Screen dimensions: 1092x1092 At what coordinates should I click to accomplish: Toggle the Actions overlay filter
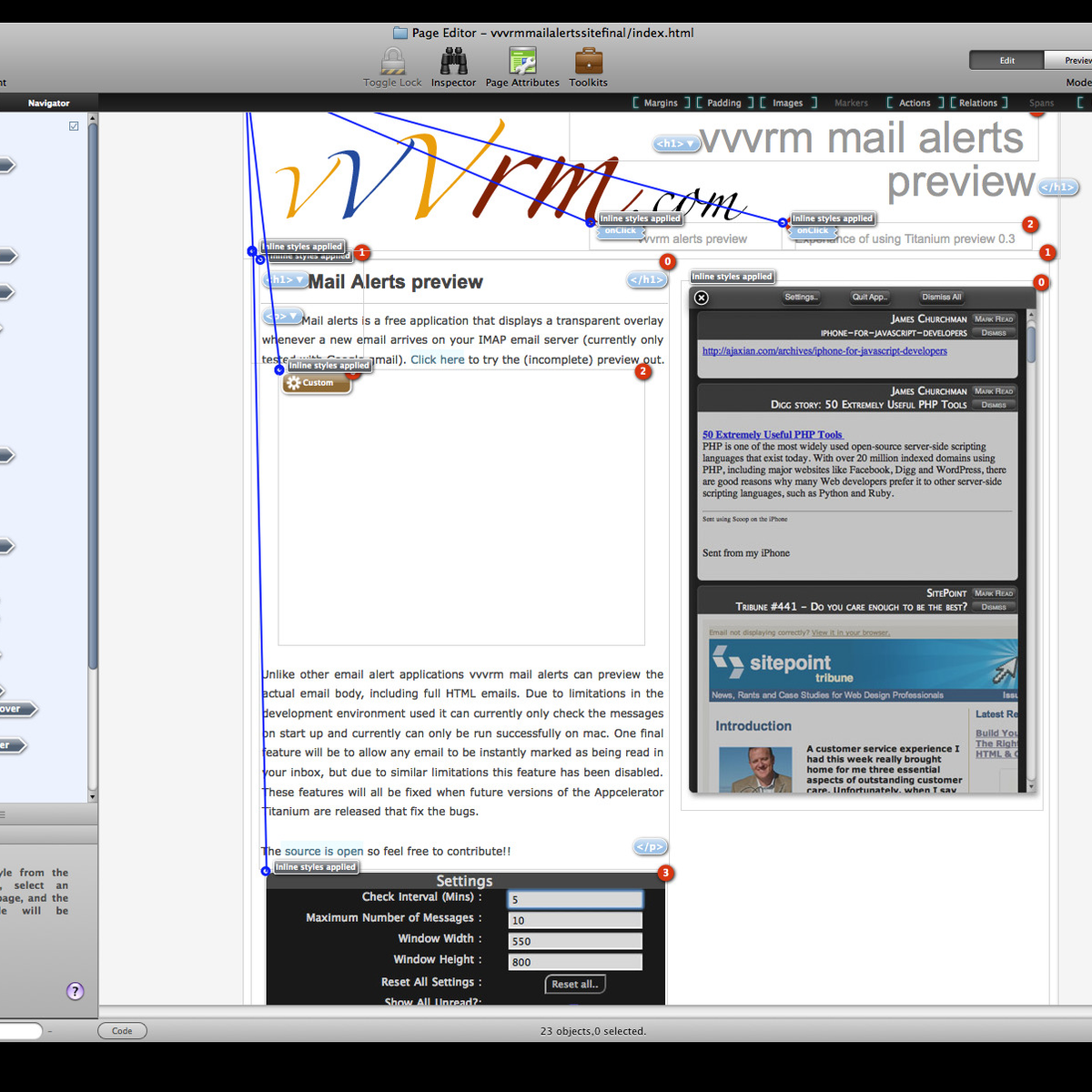[x=915, y=103]
